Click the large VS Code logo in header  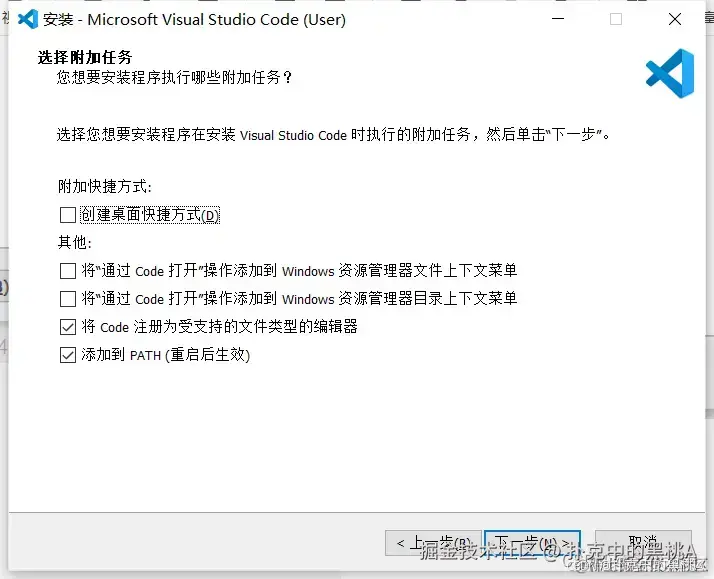670,73
